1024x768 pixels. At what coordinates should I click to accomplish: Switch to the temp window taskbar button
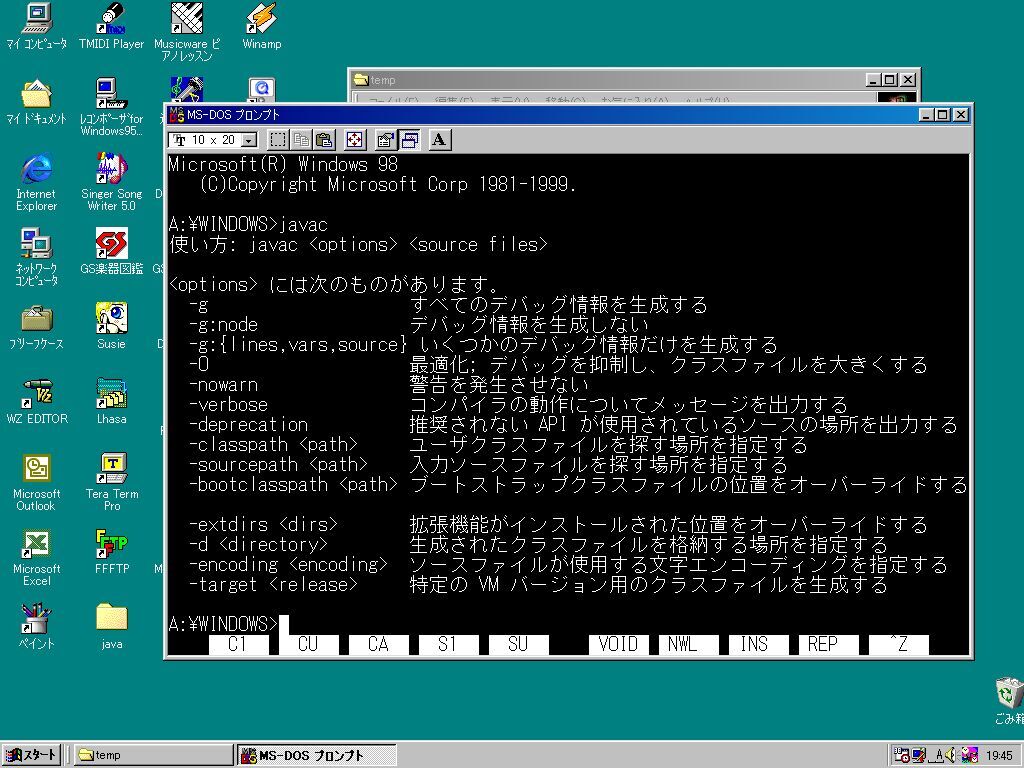[153, 755]
